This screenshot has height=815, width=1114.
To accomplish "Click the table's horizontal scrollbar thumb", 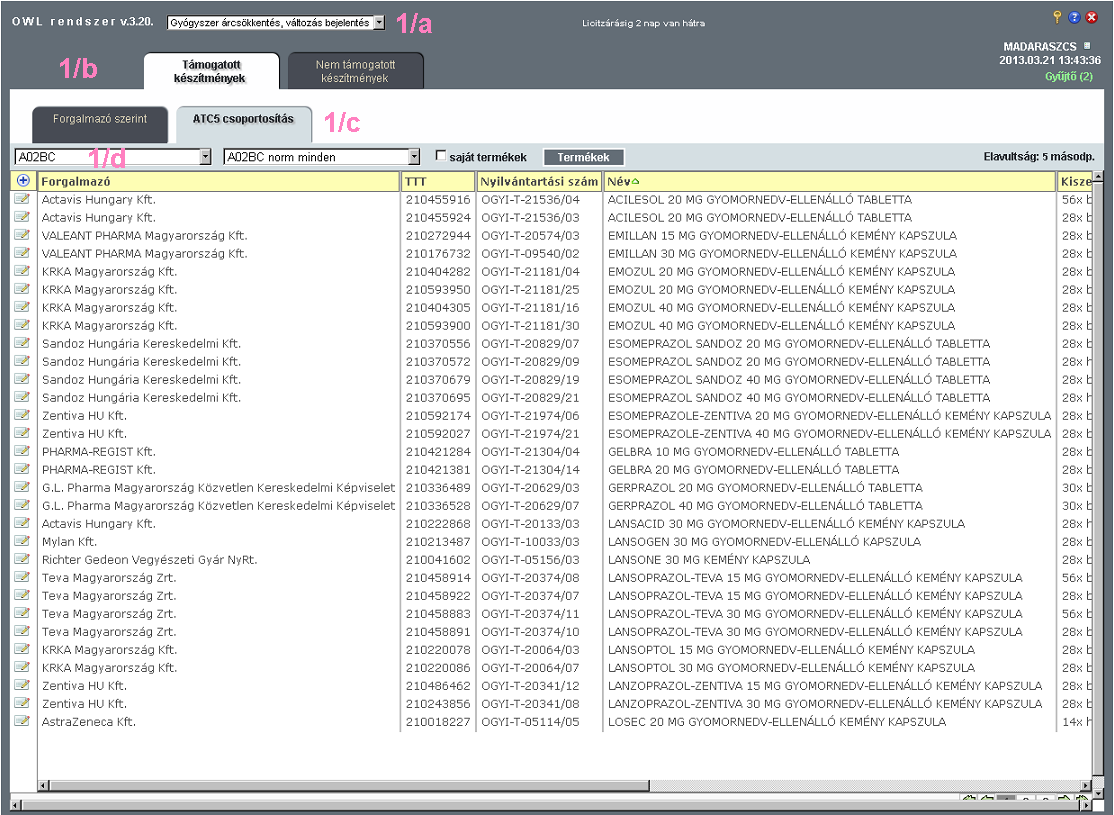I will coord(349,785).
